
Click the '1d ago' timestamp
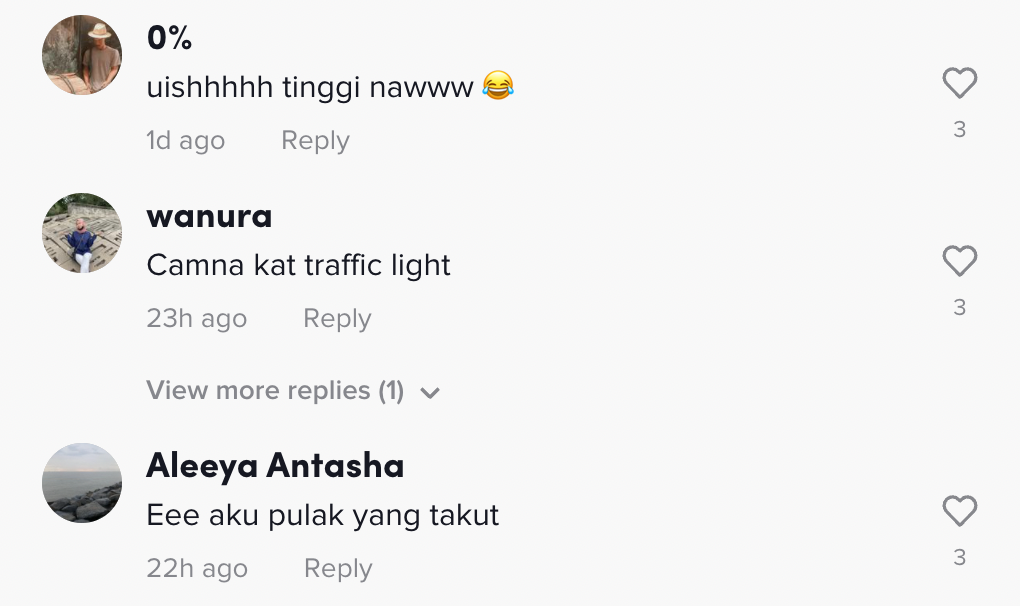coord(186,141)
